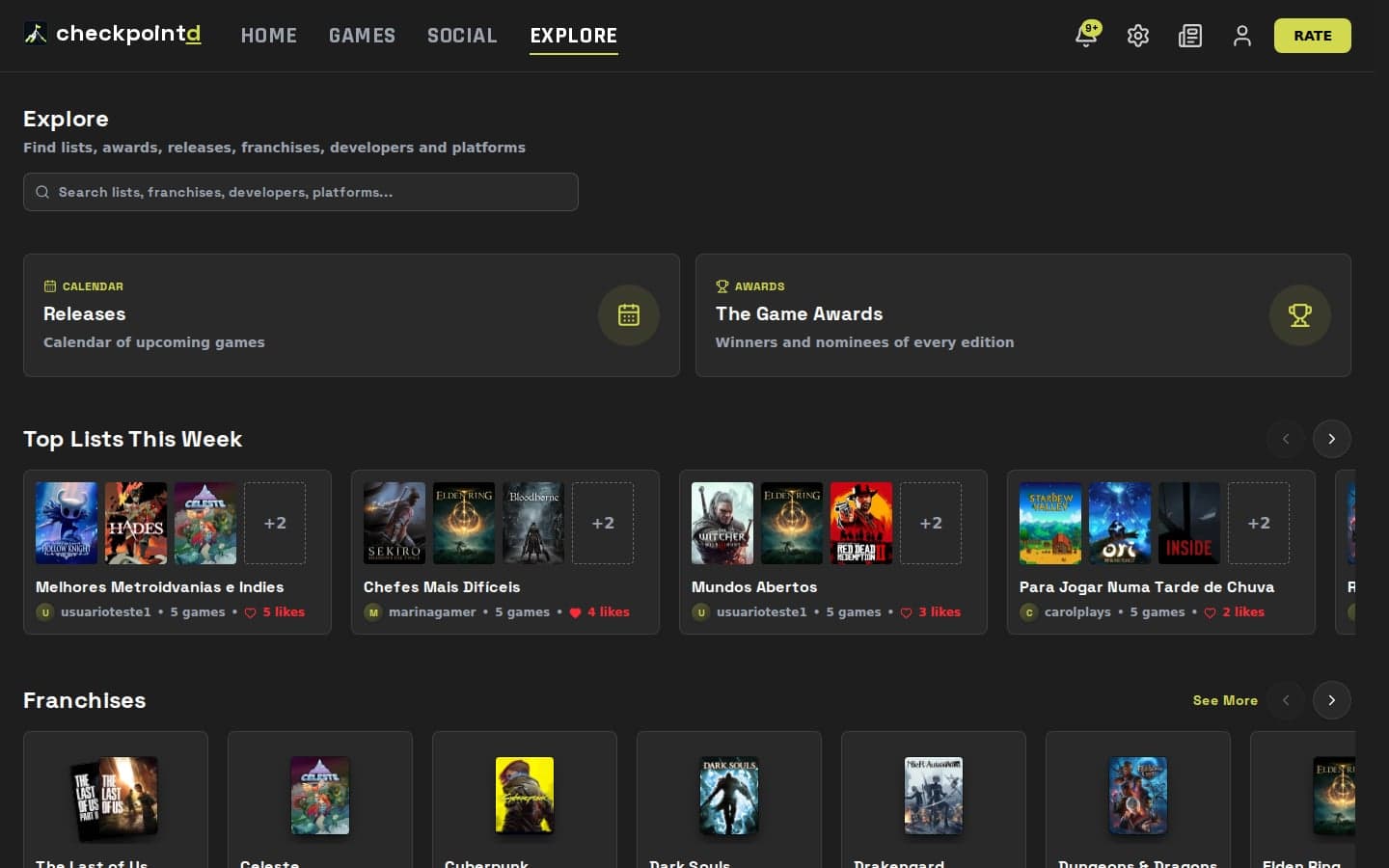
Task: Click the Bloodborne cover thumbnail
Action: click(533, 523)
